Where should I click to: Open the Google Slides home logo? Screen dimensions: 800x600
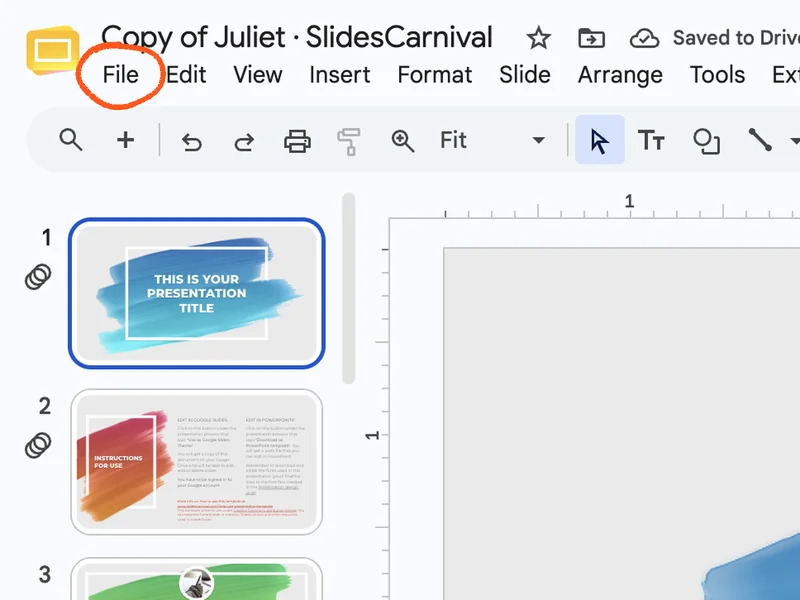tap(53, 50)
